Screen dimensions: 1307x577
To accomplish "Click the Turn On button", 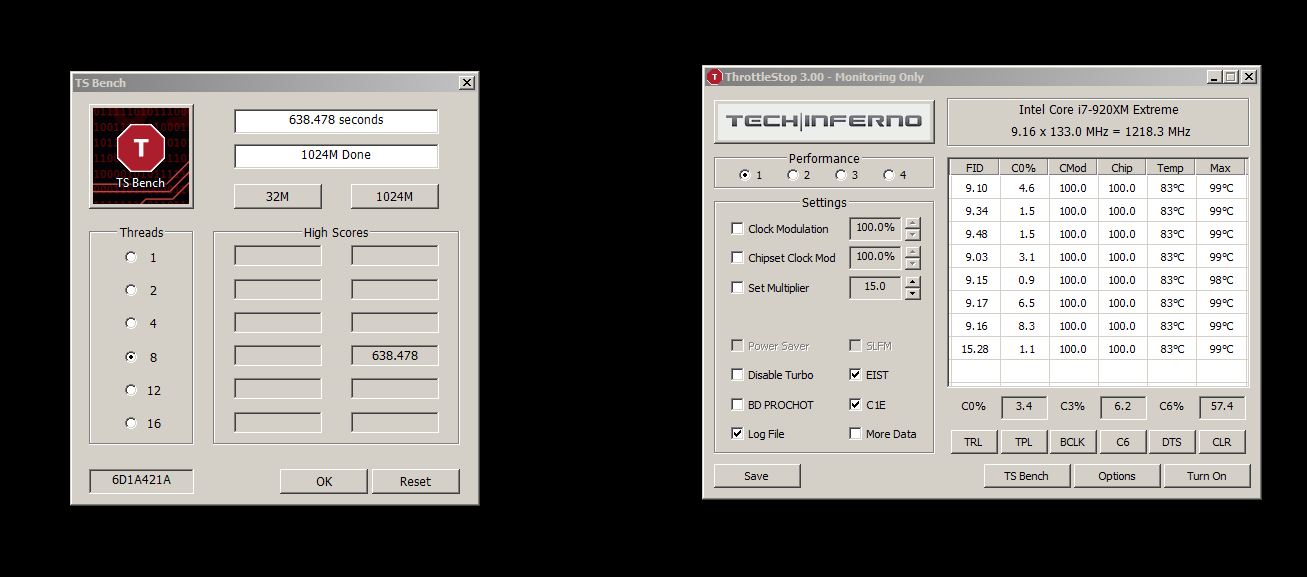I will [1207, 476].
